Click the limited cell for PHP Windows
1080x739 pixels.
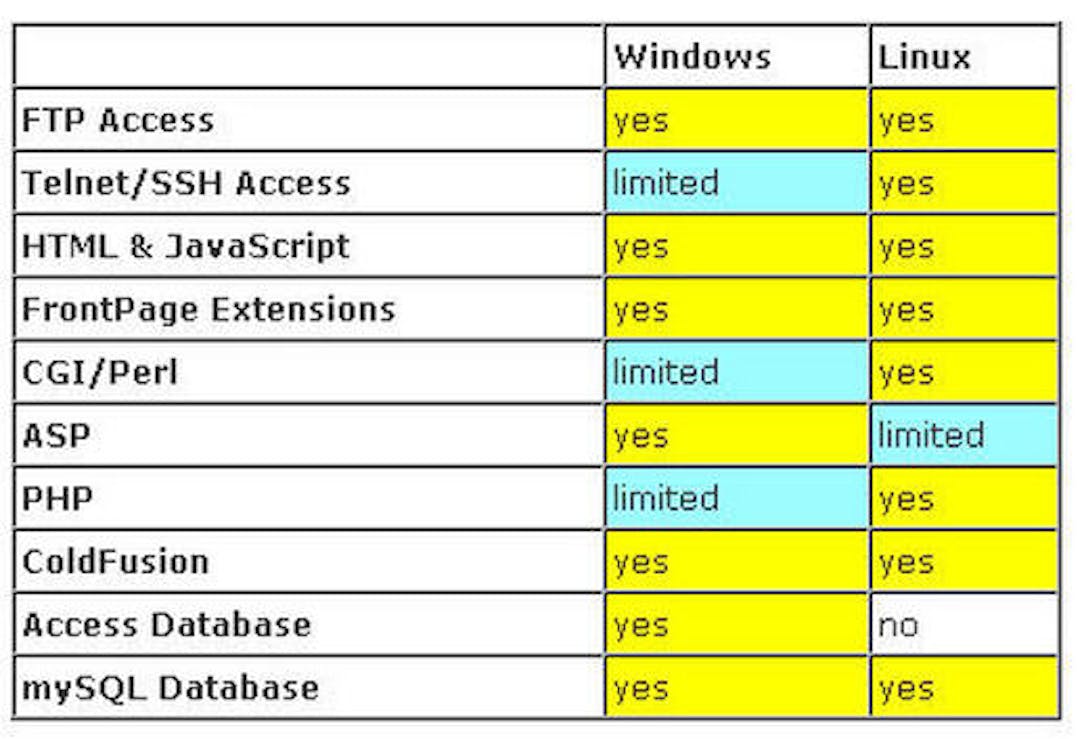coord(736,498)
